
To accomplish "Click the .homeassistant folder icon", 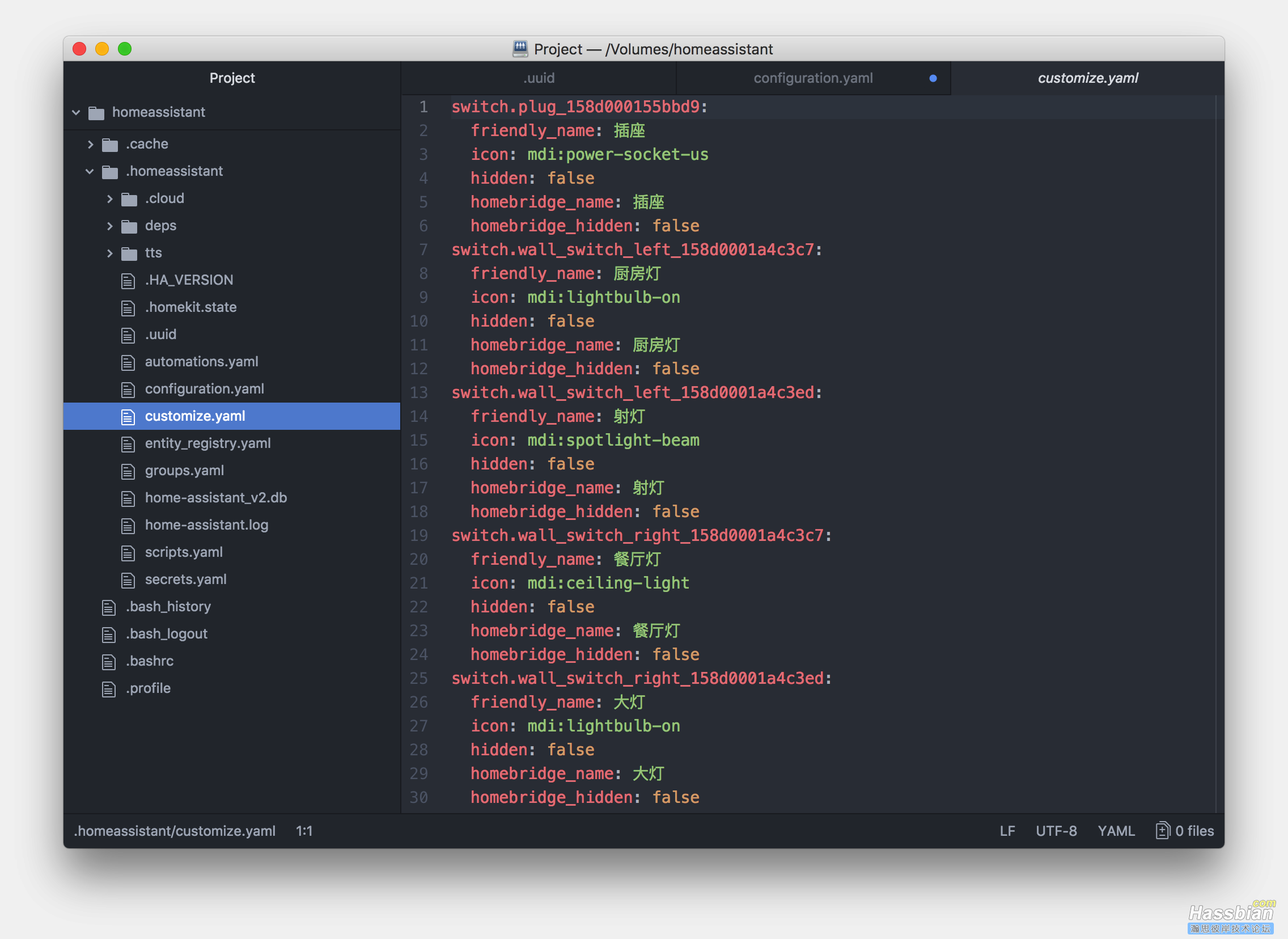I will 109,172.
